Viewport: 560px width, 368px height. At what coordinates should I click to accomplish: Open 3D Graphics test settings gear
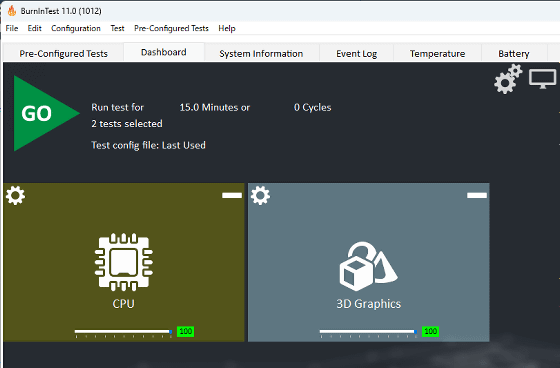[260, 195]
